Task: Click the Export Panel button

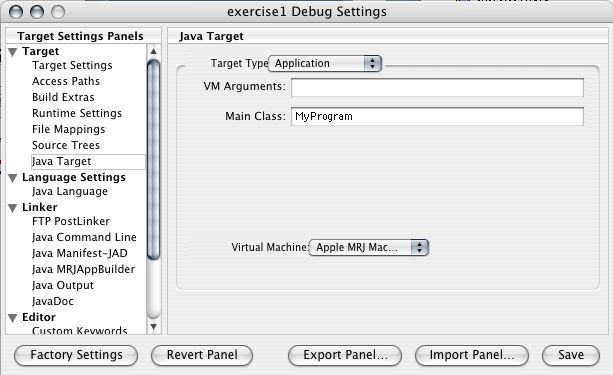Action: (345, 355)
